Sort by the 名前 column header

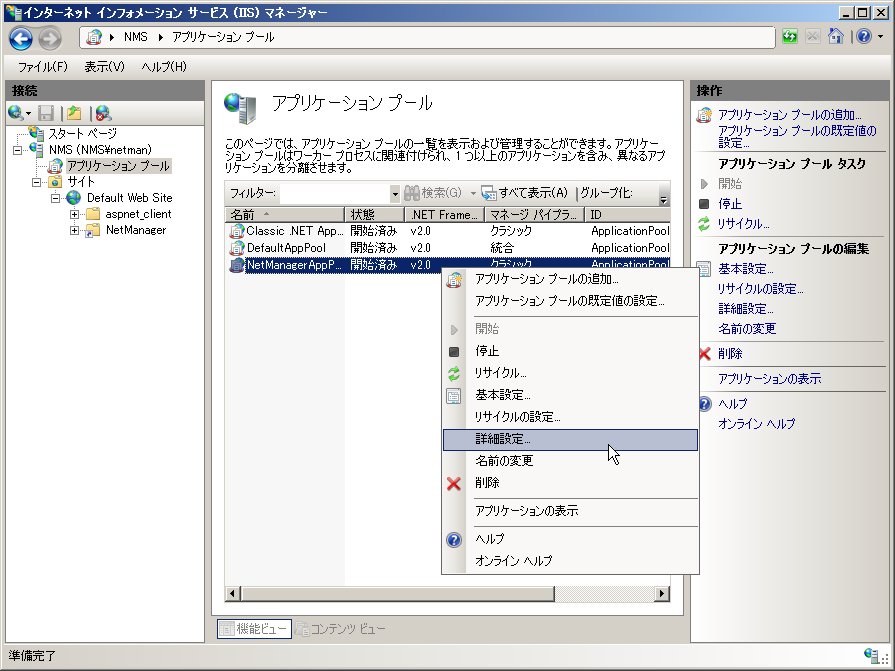[285, 215]
